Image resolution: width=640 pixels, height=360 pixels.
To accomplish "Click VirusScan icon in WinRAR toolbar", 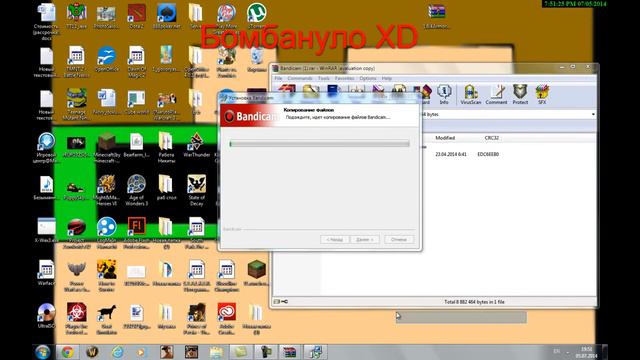I will pos(470,95).
